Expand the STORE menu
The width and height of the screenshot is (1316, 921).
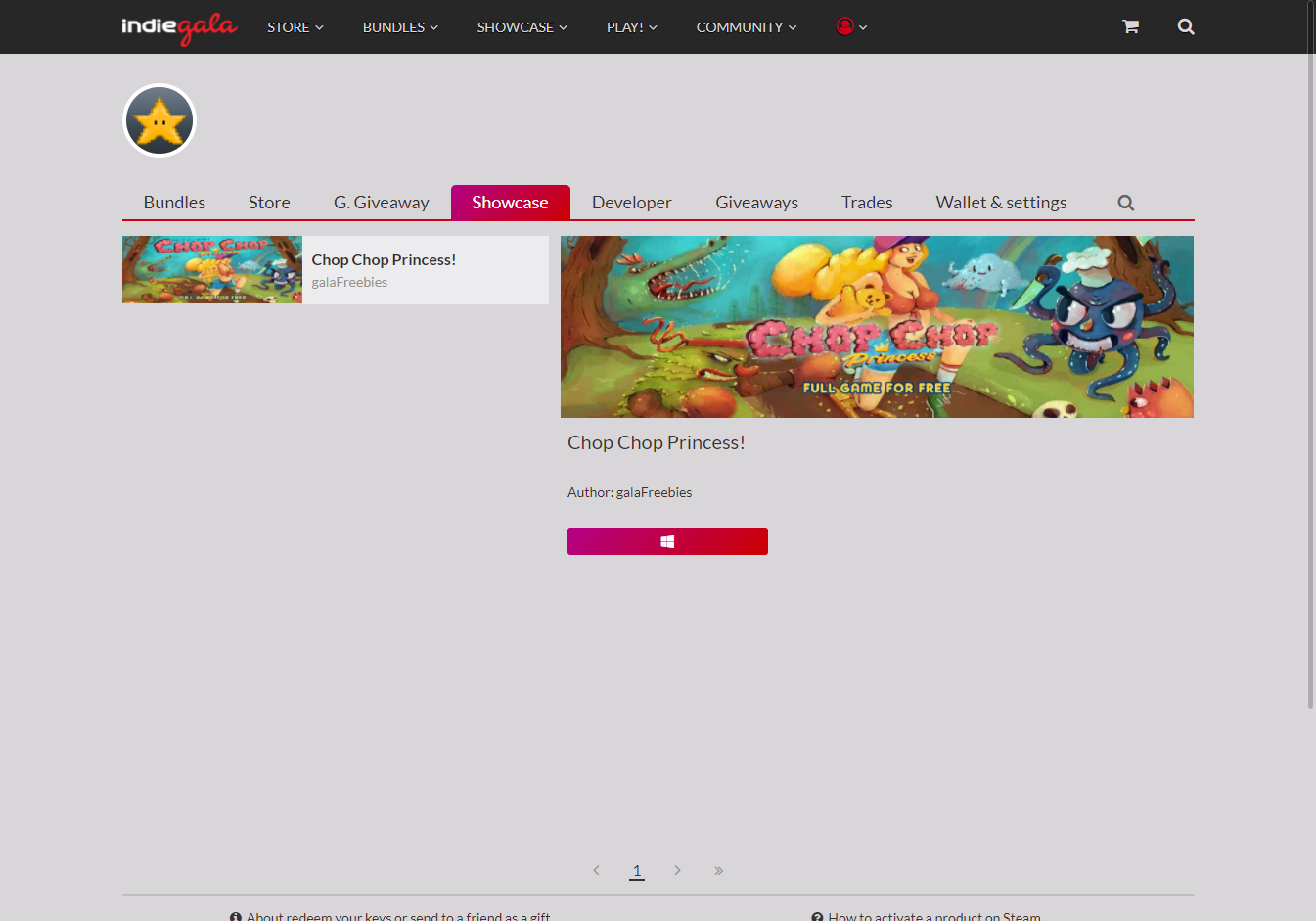[x=295, y=27]
